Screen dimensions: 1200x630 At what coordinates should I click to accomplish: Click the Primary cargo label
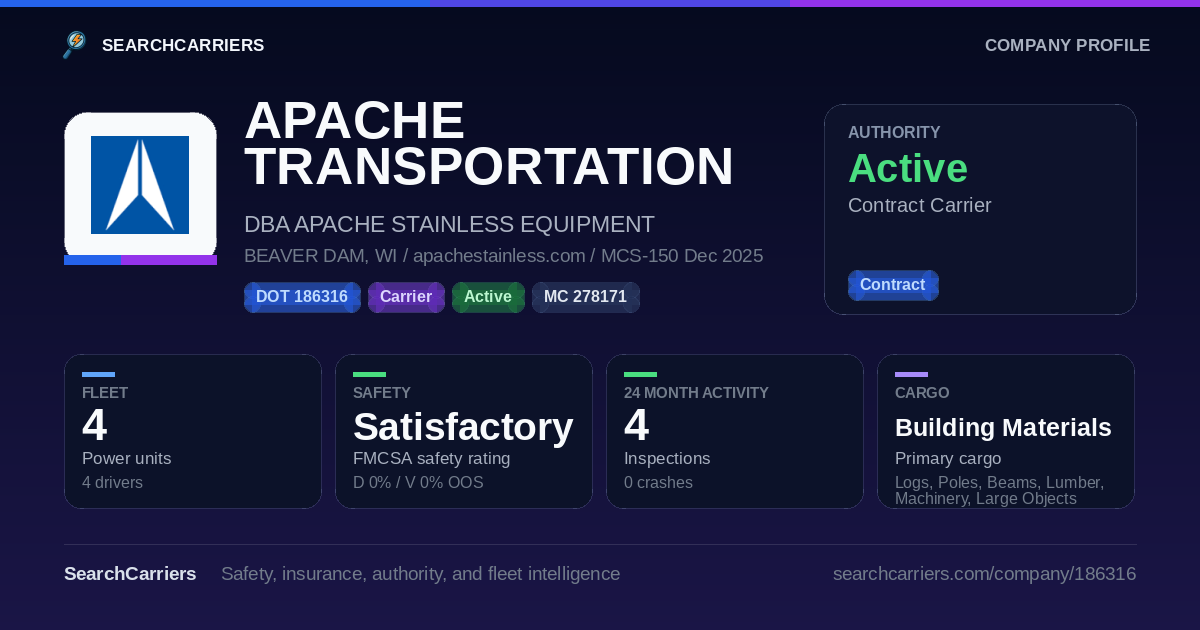pos(948,459)
